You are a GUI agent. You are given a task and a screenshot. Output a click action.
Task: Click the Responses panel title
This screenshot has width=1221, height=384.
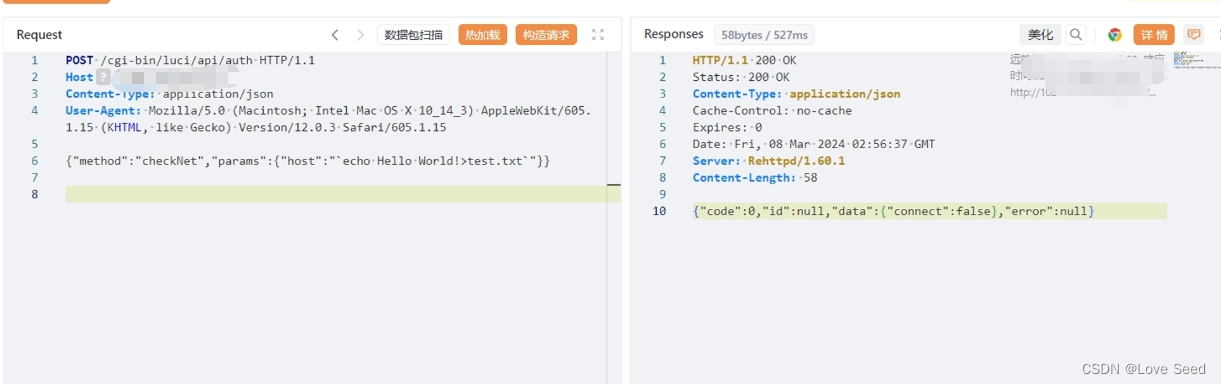click(x=674, y=34)
